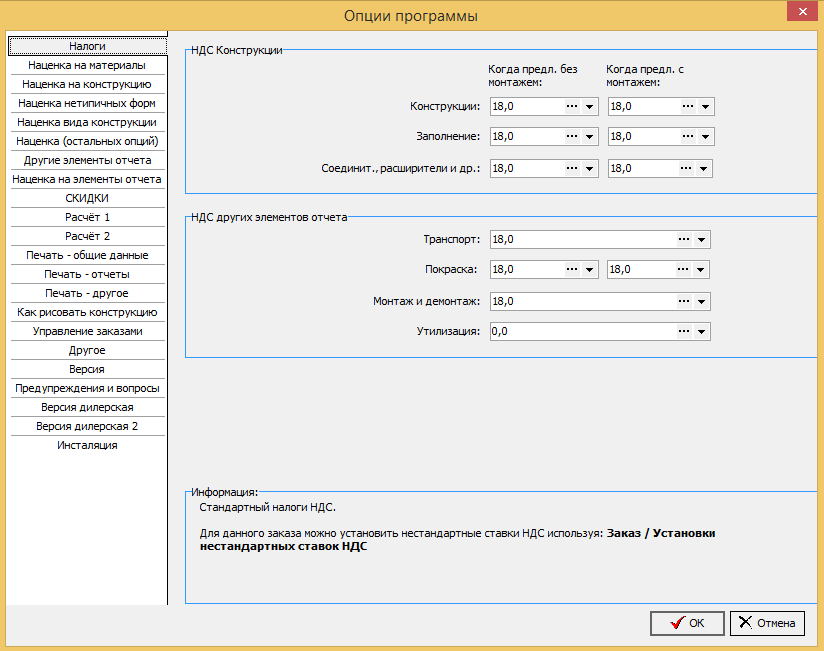Confirm settings with OK button

687,623
